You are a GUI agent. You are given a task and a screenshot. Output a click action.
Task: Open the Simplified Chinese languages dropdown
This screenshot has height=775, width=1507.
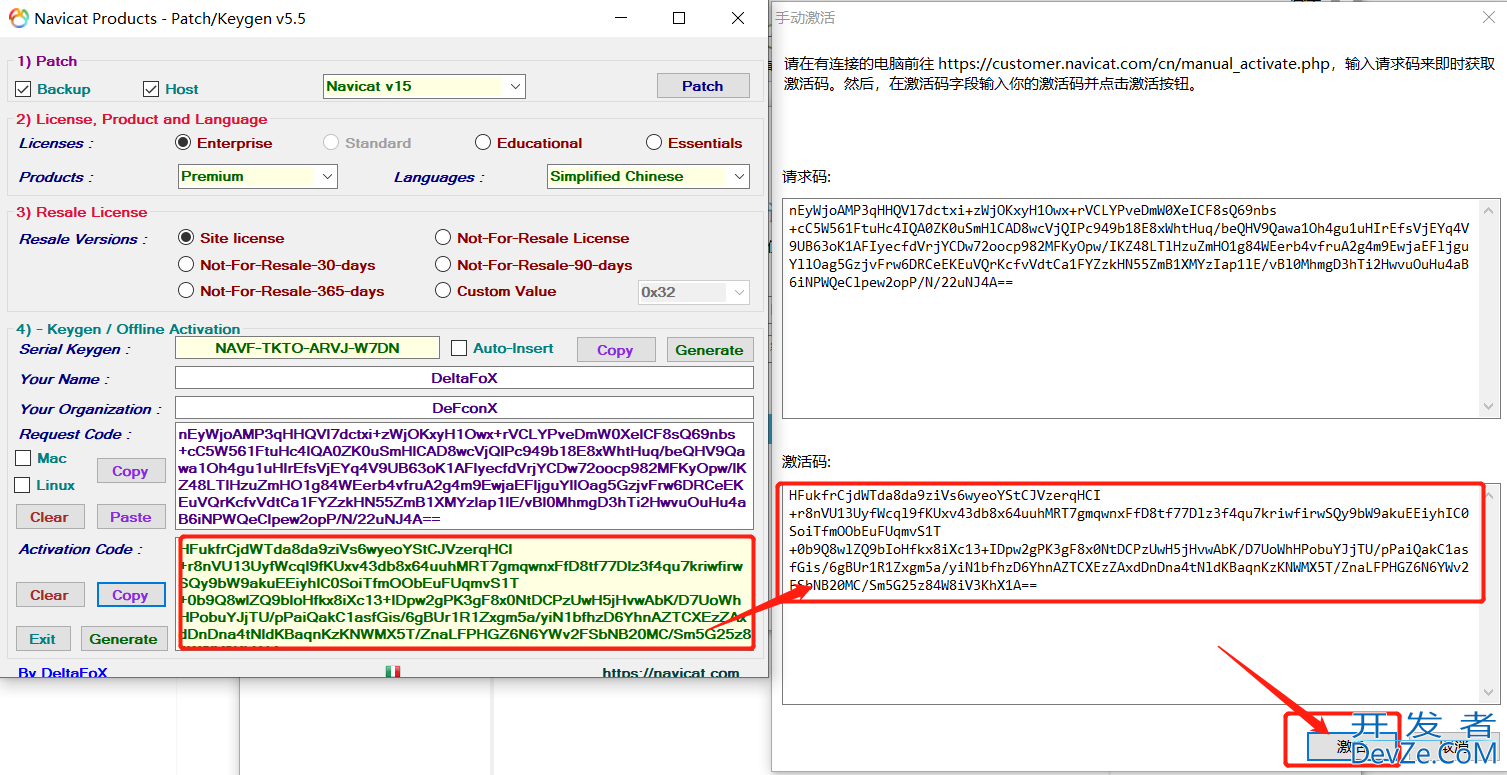pos(648,176)
